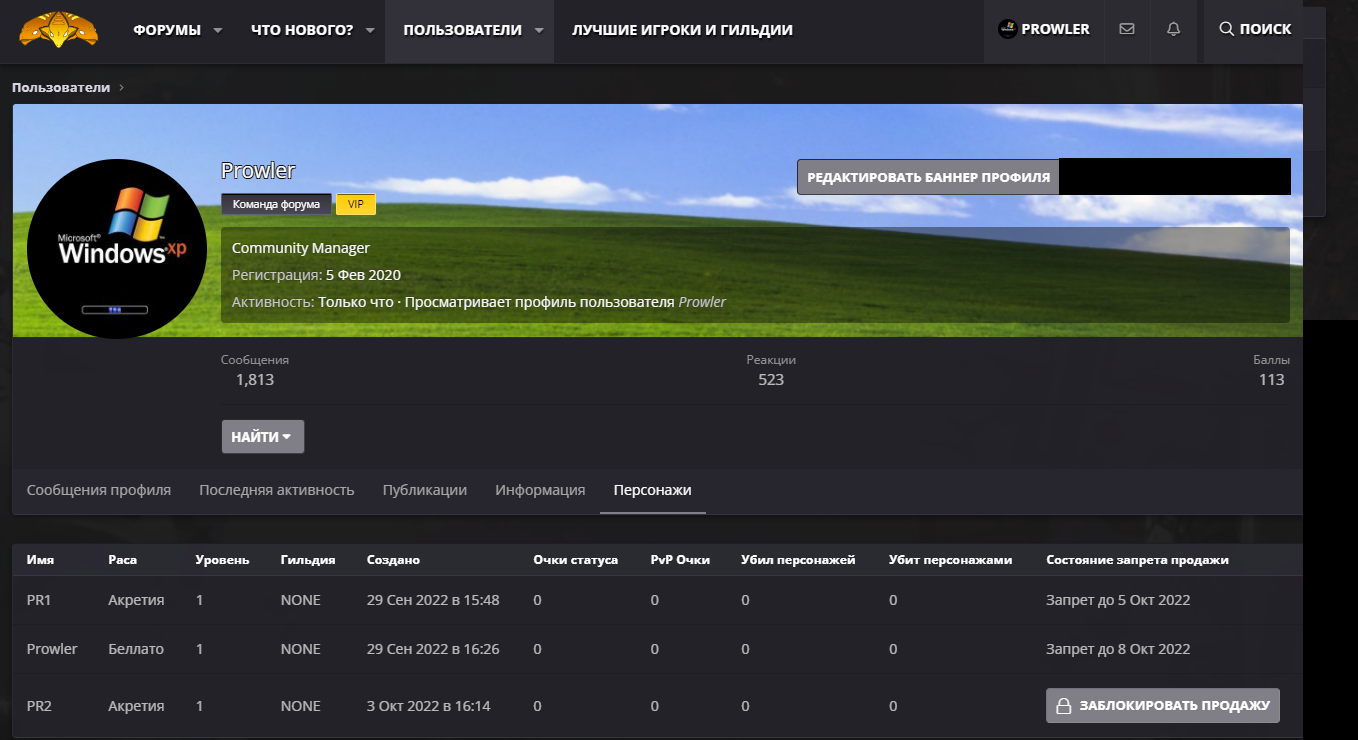Viewport: 1358px width, 740px height.
Task: Click the Баллы count 113
Action: [x=1272, y=380]
